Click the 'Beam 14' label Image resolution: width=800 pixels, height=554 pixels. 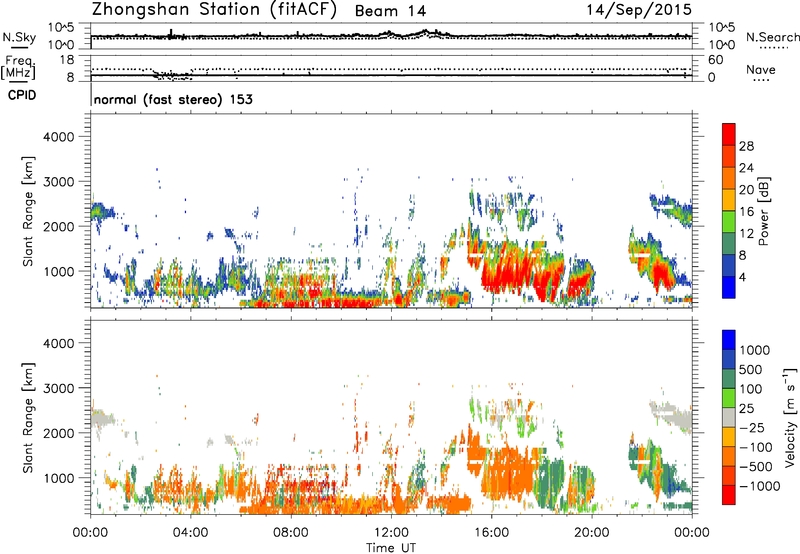click(390, 11)
